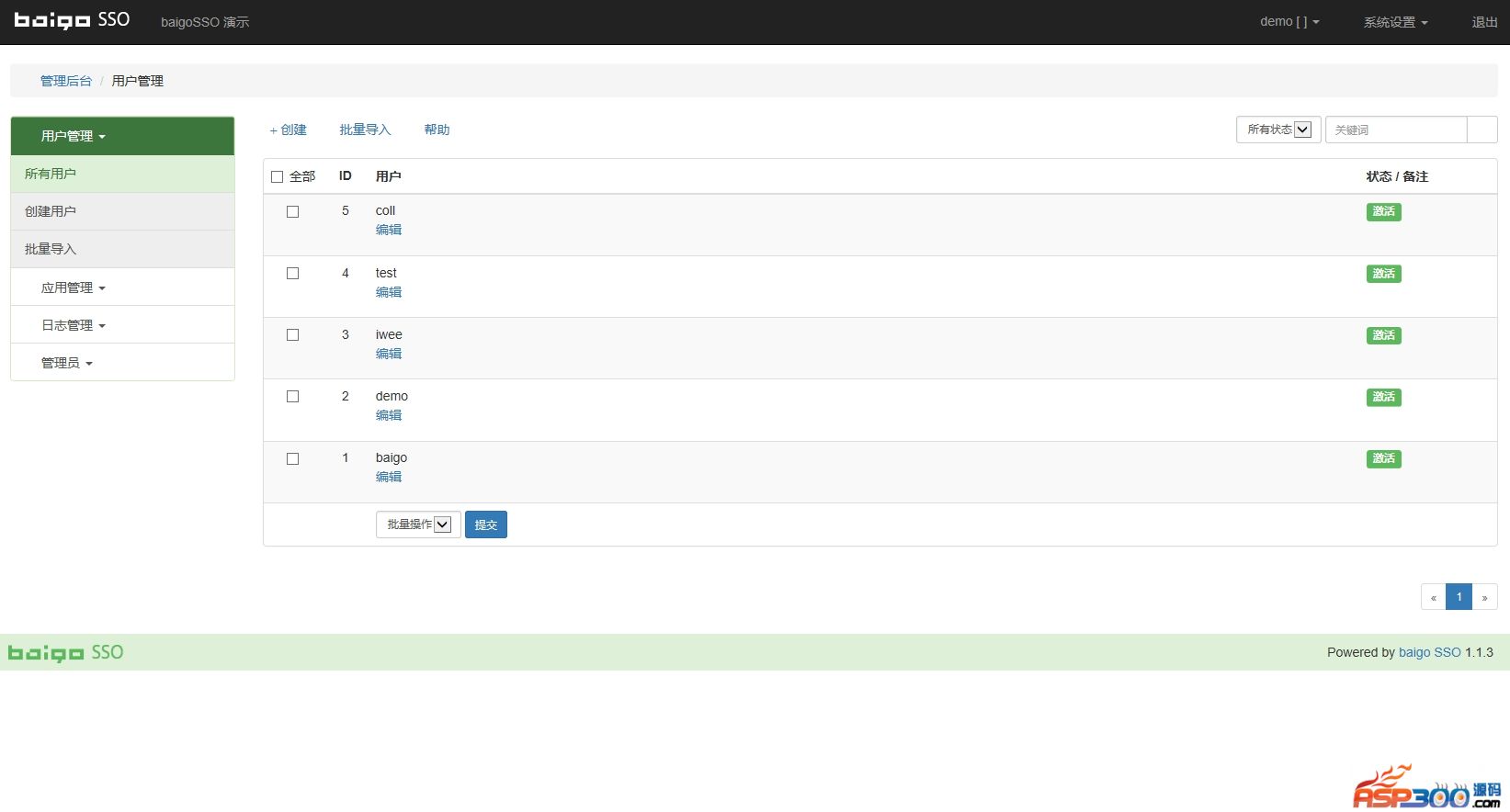The width and height of the screenshot is (1510, 812).
Task: Click the search button next to keyword field
Action: point(1482,130)
